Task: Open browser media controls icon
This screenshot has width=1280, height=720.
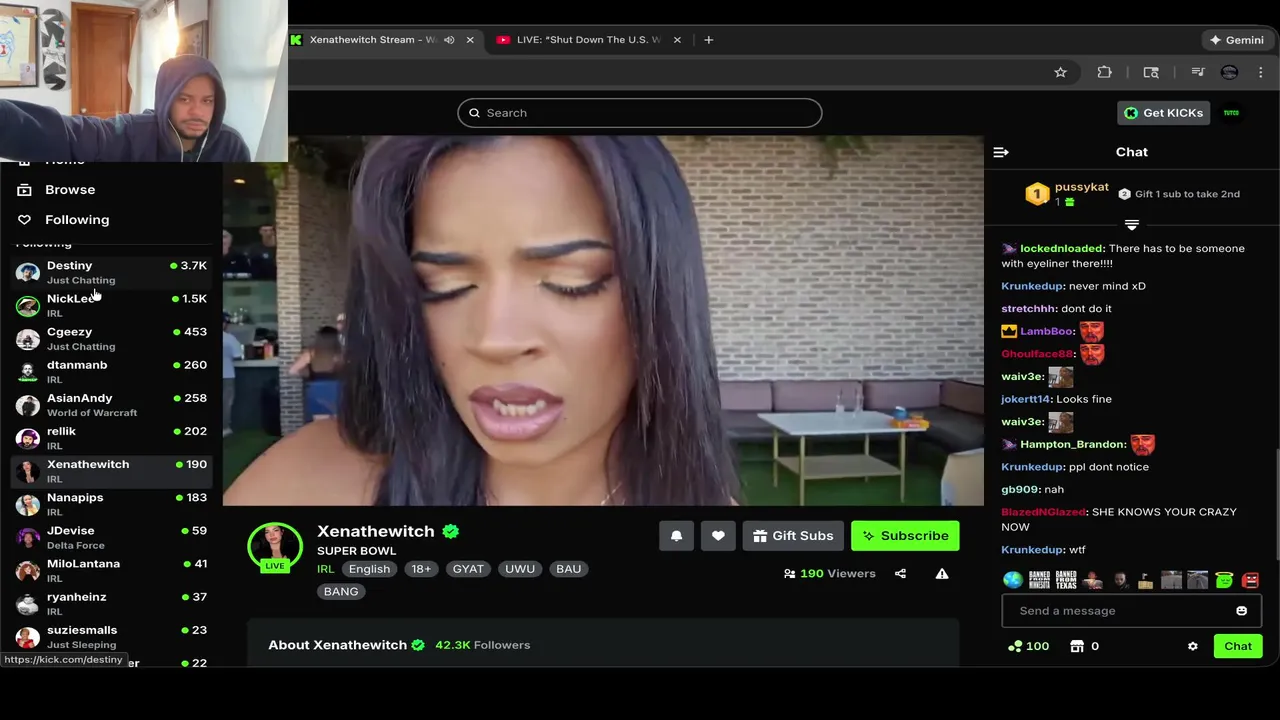Action: click(x=1197, y=72)
